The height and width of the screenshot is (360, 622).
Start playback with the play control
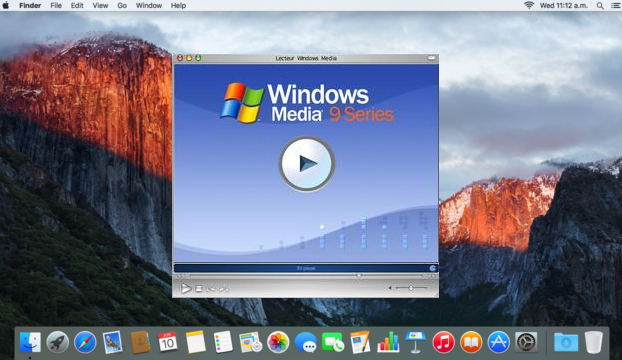pyautogui.click(x=186, y=288)
